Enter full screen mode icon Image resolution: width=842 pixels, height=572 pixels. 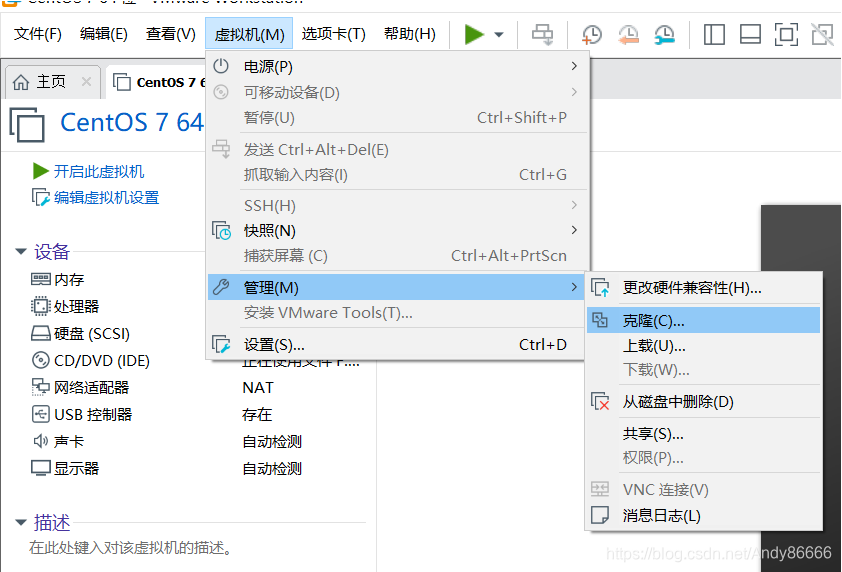tap(786, 35)
